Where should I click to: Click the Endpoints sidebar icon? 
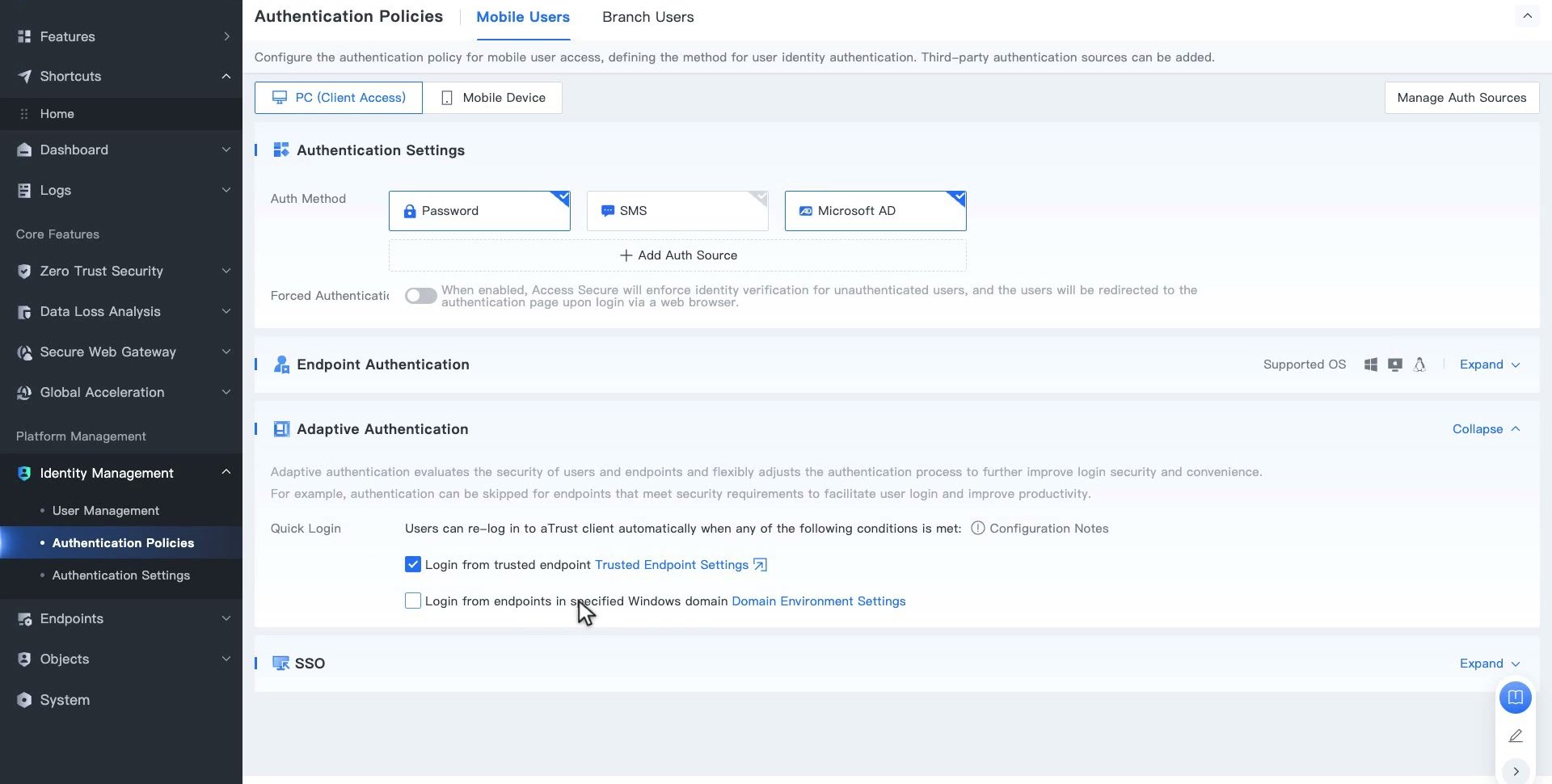pyautogui.click(x=24, y=618)
